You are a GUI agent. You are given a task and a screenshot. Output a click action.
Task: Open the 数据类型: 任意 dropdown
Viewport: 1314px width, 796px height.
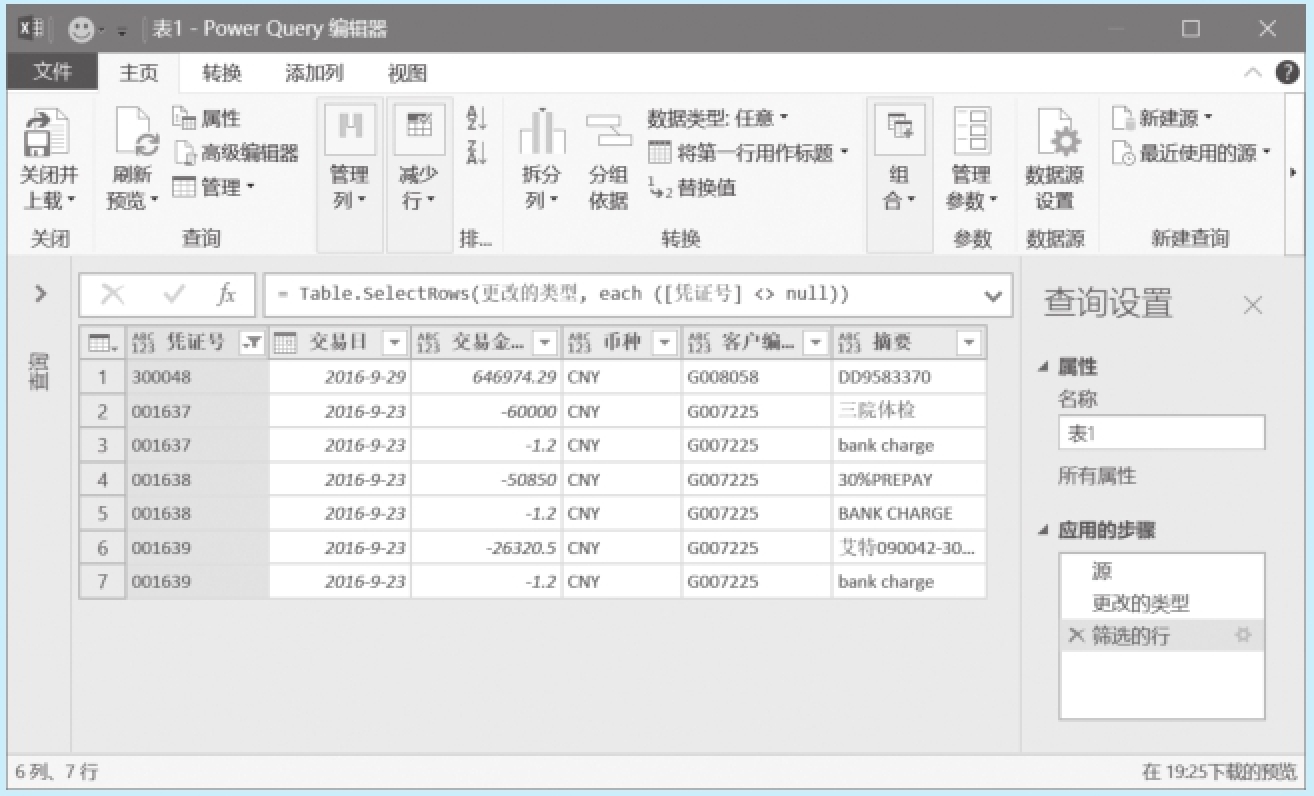pos(717,119)
